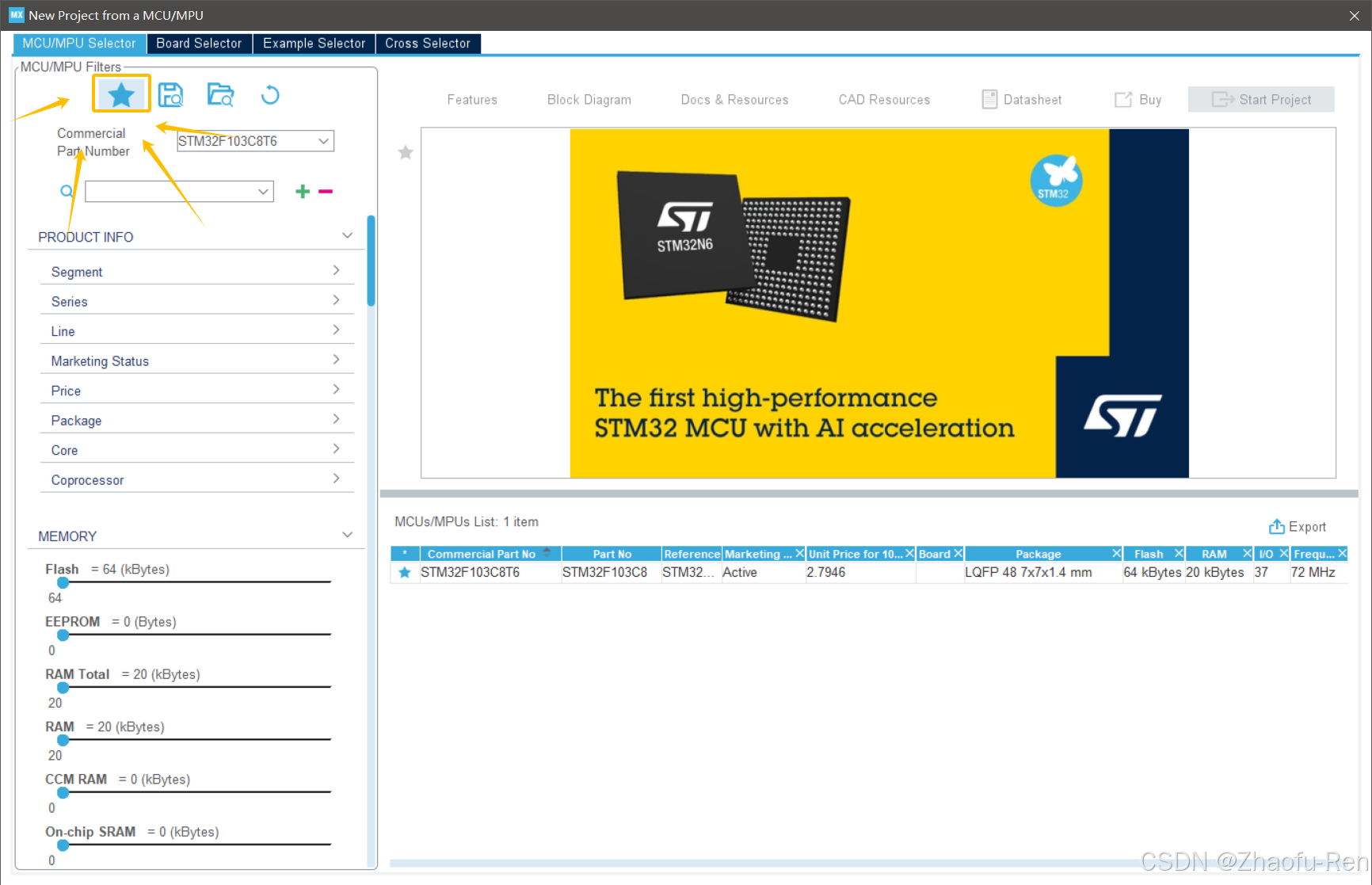Click the Datasheet button label
The height and width of the screenshot is (885, 1372).
[x=1032, y=100]
